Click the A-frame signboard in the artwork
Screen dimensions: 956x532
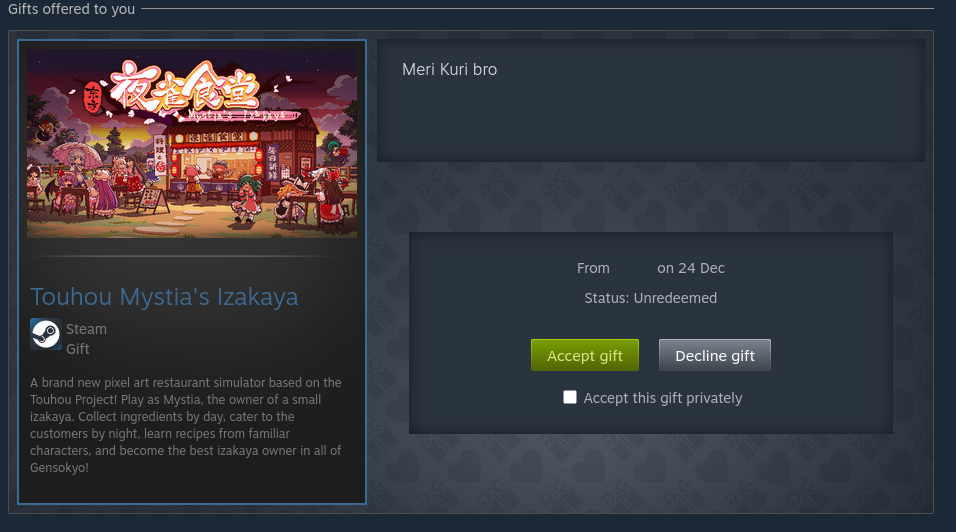pyautogui.click(x=152, y=201)
